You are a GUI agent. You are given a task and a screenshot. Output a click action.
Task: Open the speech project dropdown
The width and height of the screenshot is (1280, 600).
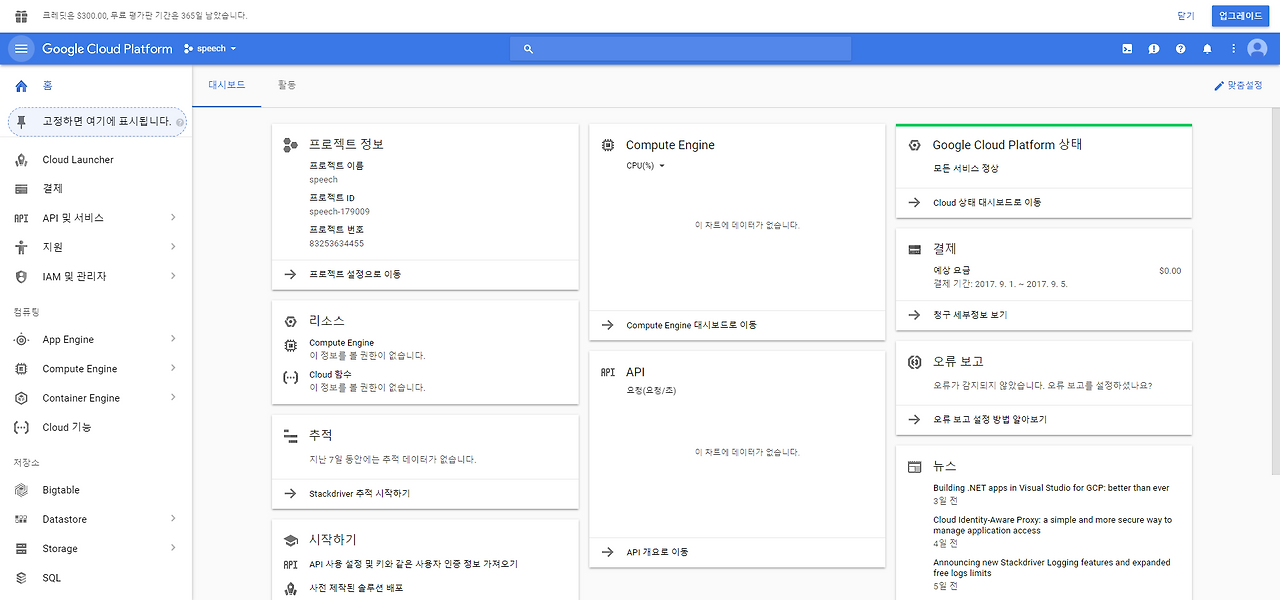click(x=210, y=48)
